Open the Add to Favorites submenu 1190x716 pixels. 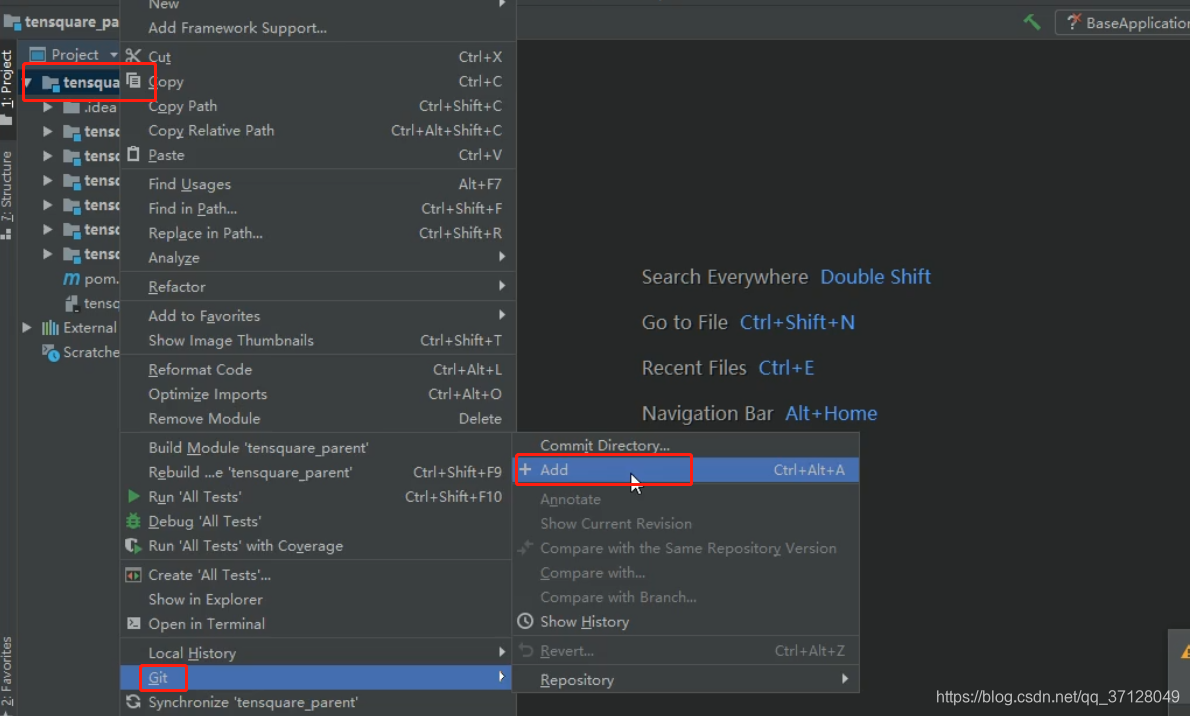point(317,315)
